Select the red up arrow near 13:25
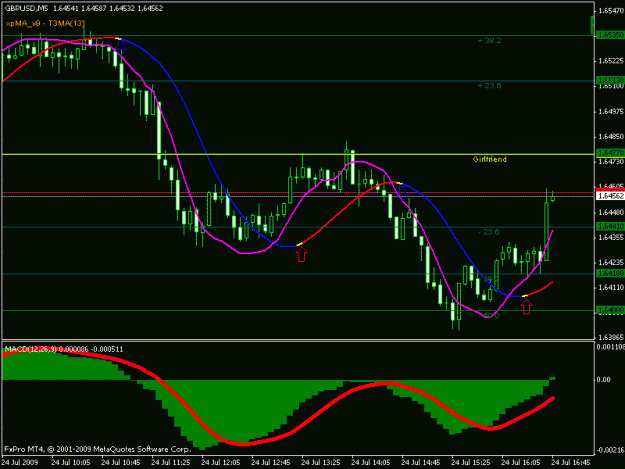The height and width of the screenshot is (469, 625). pos(301,254)
